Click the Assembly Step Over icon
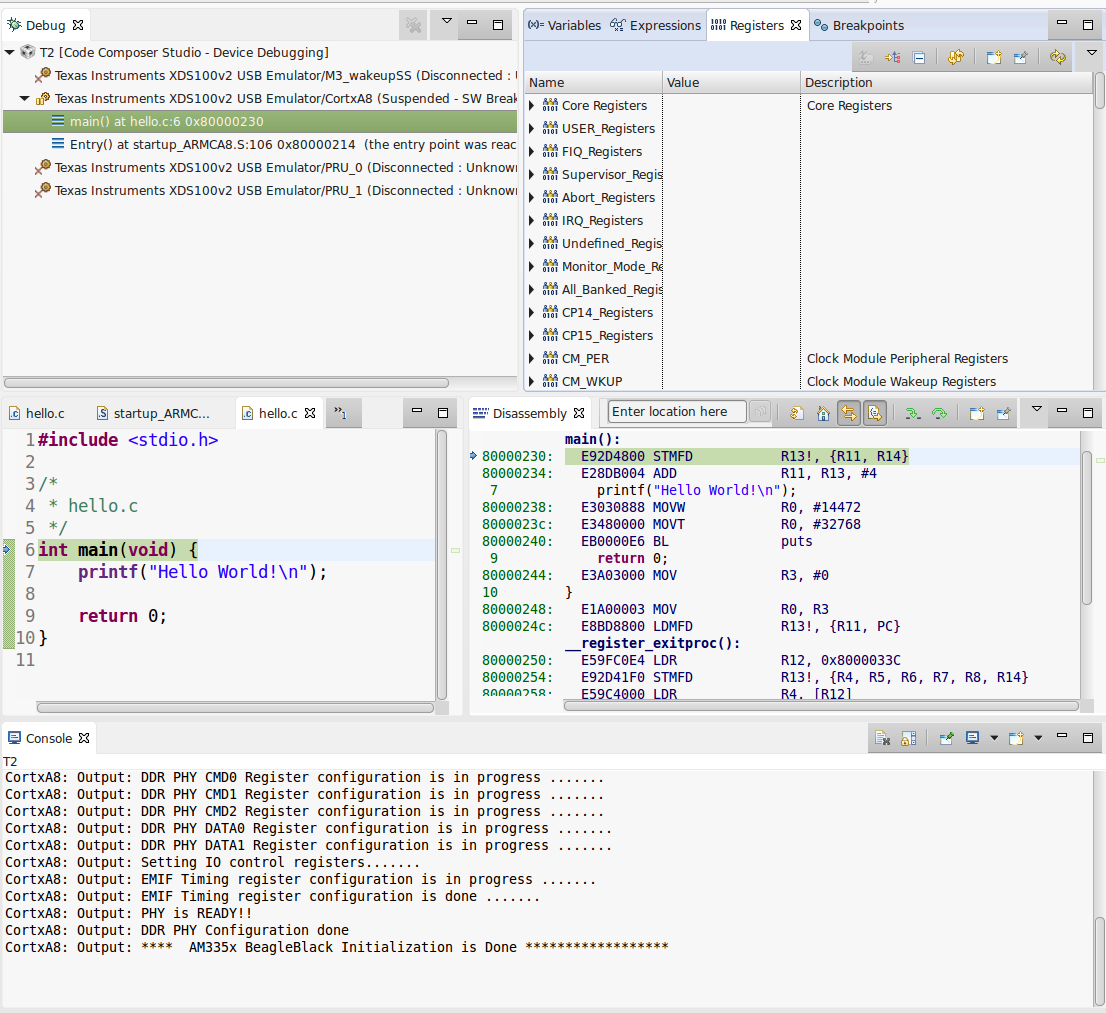1106x1013 pixels. click(938, 412)
